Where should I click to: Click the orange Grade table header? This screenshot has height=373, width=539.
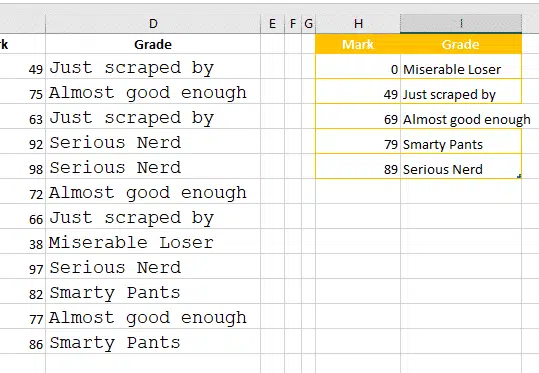point(461,44)
